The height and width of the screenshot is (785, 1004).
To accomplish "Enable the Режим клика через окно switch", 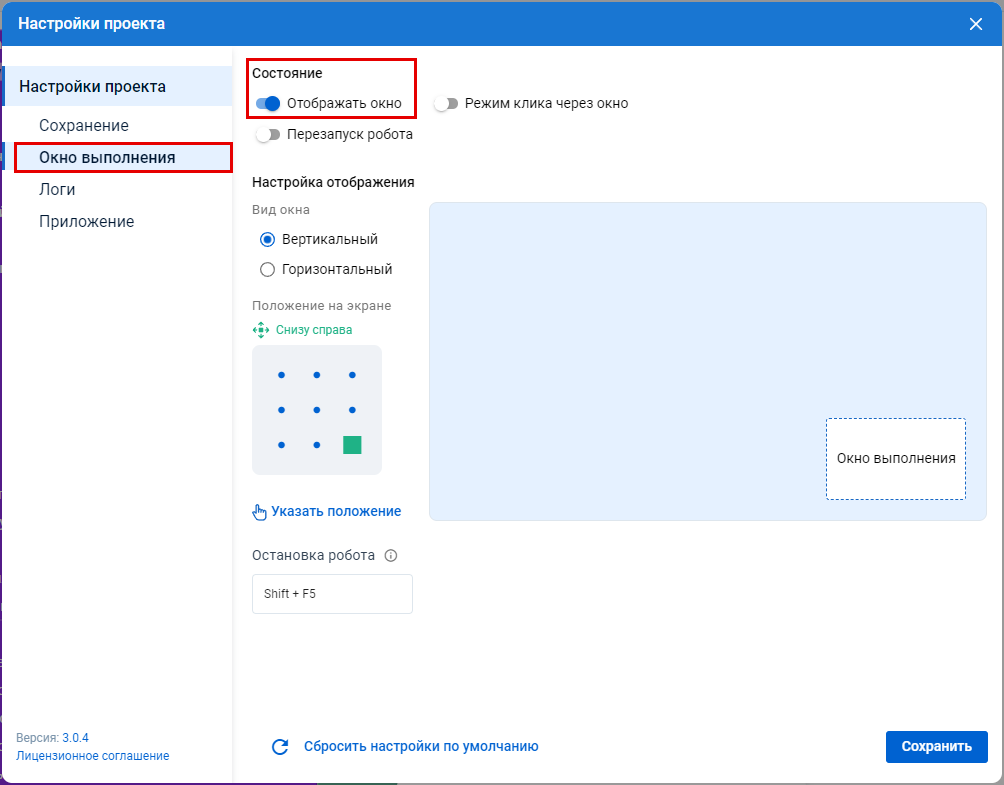I will (446, 104).
